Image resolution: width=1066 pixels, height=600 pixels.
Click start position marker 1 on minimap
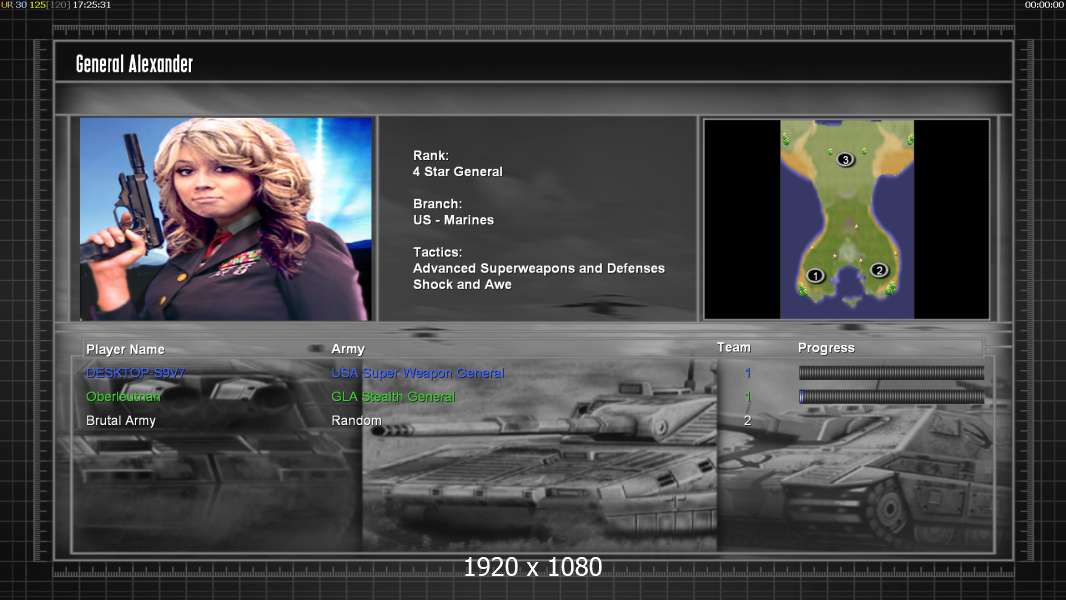pyautogui.click(x=815, y=275)
